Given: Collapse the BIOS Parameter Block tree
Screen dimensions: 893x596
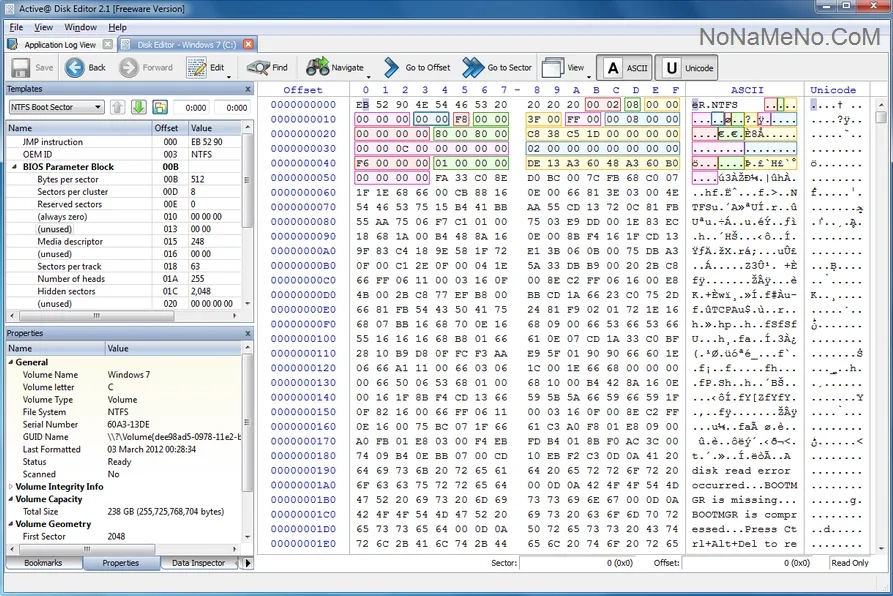Looking at the screenshot, I should point(15,167).
